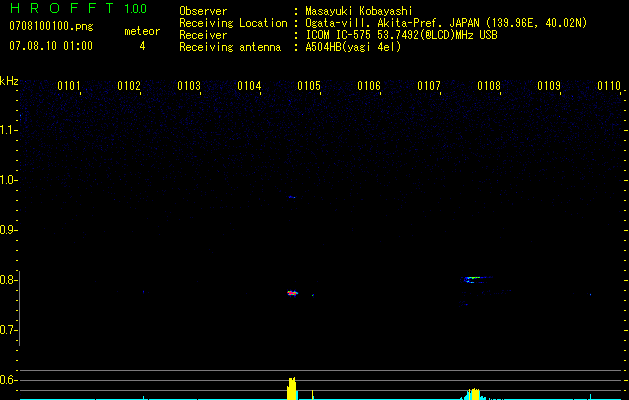Select the 0.9 kHz axis label
This screenshot has height=400, width=629.
(8, 230)
